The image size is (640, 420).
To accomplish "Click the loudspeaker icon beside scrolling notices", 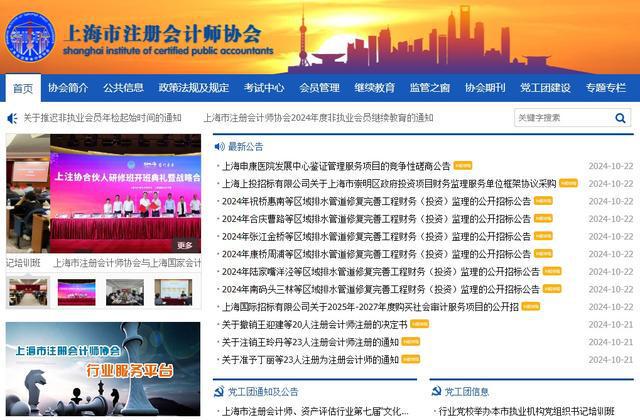I will tap(12, 118).
